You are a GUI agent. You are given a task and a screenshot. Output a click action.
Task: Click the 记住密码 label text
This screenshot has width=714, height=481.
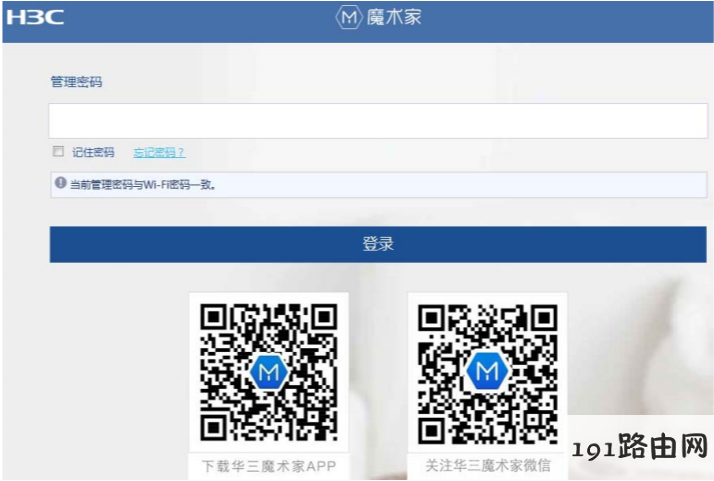click(x=93, y=152)
